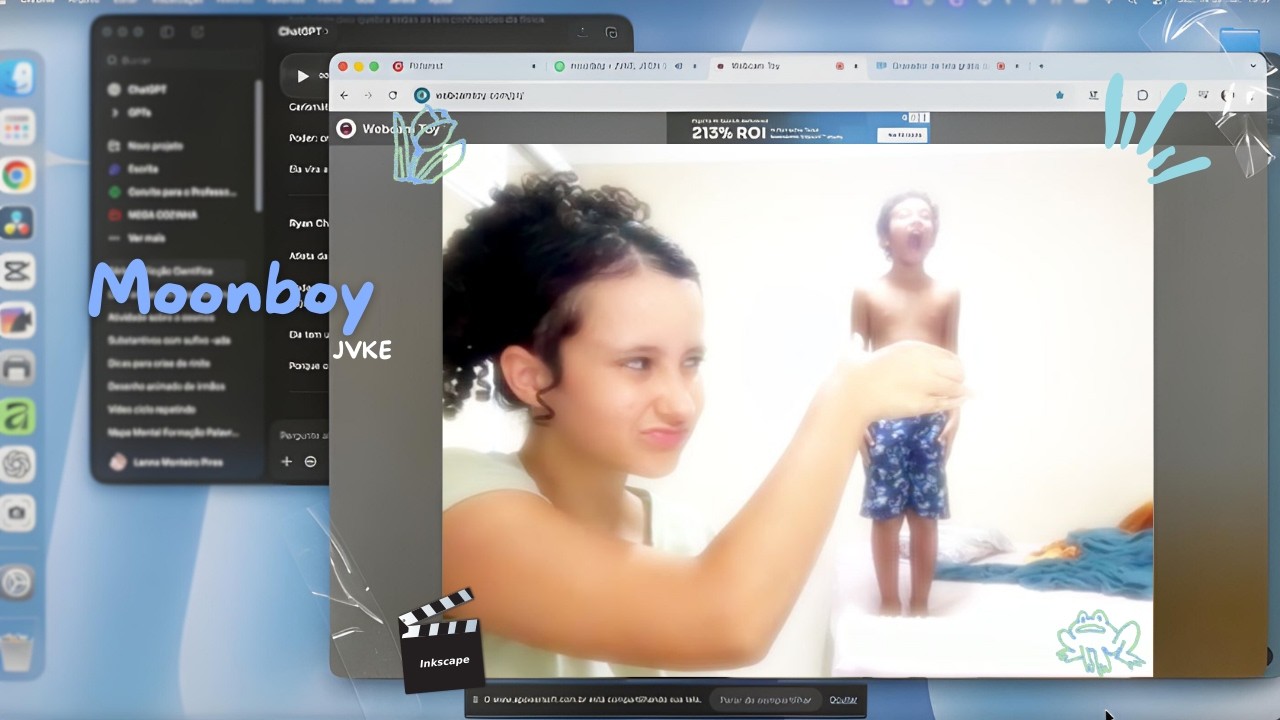Click the search field in ChatGPT sidebar
Screen dimensions: 1280x720
(x=180, y=60)
